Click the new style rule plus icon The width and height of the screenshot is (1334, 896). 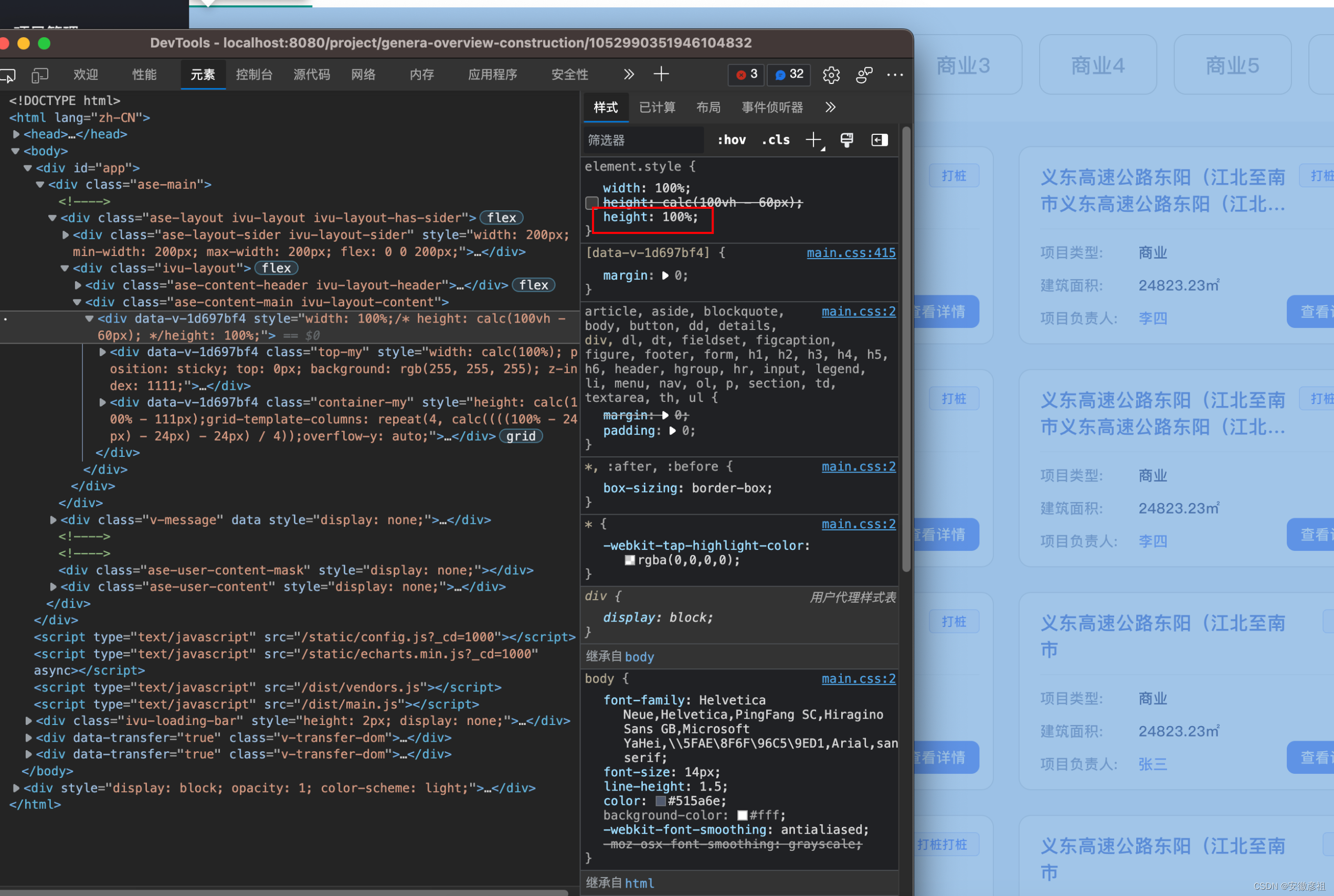point(812,140)
